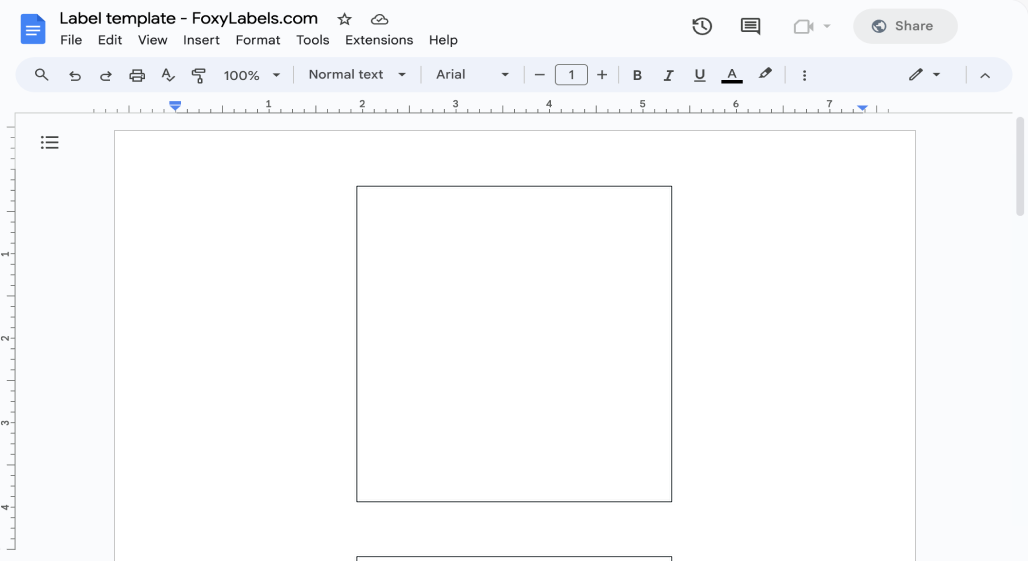The image size is (1028, 561).
Task: Open the File menu
Action: point(71,40)
